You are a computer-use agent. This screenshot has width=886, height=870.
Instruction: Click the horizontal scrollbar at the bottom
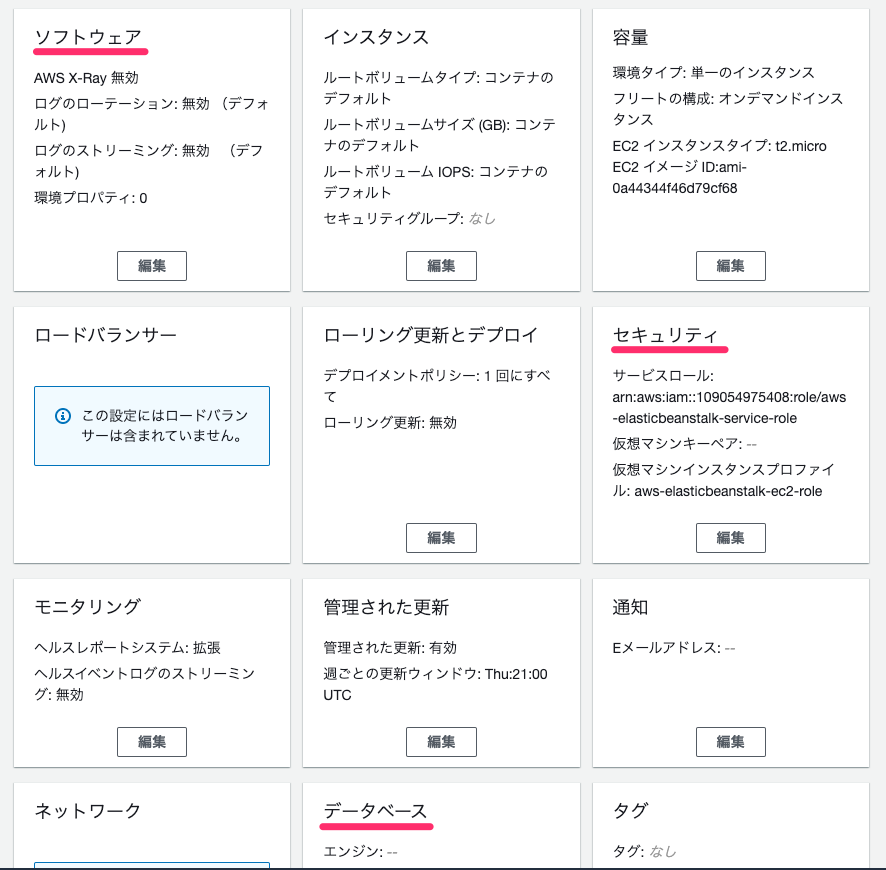[443, 866]
